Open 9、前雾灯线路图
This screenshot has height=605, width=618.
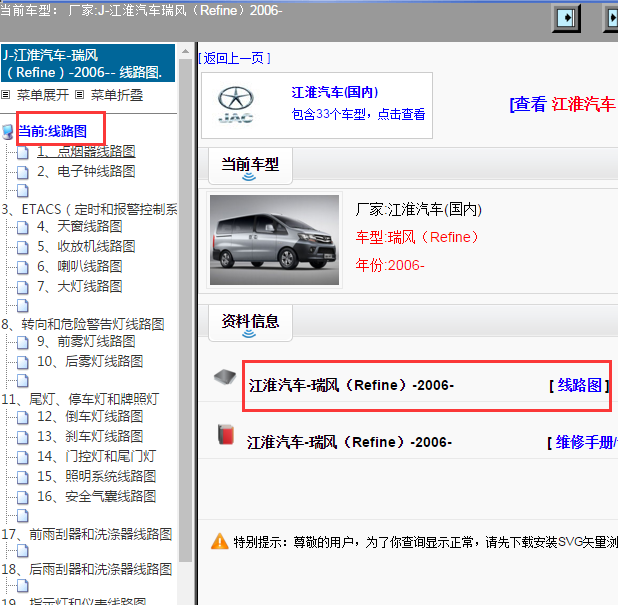coord(86,341)
